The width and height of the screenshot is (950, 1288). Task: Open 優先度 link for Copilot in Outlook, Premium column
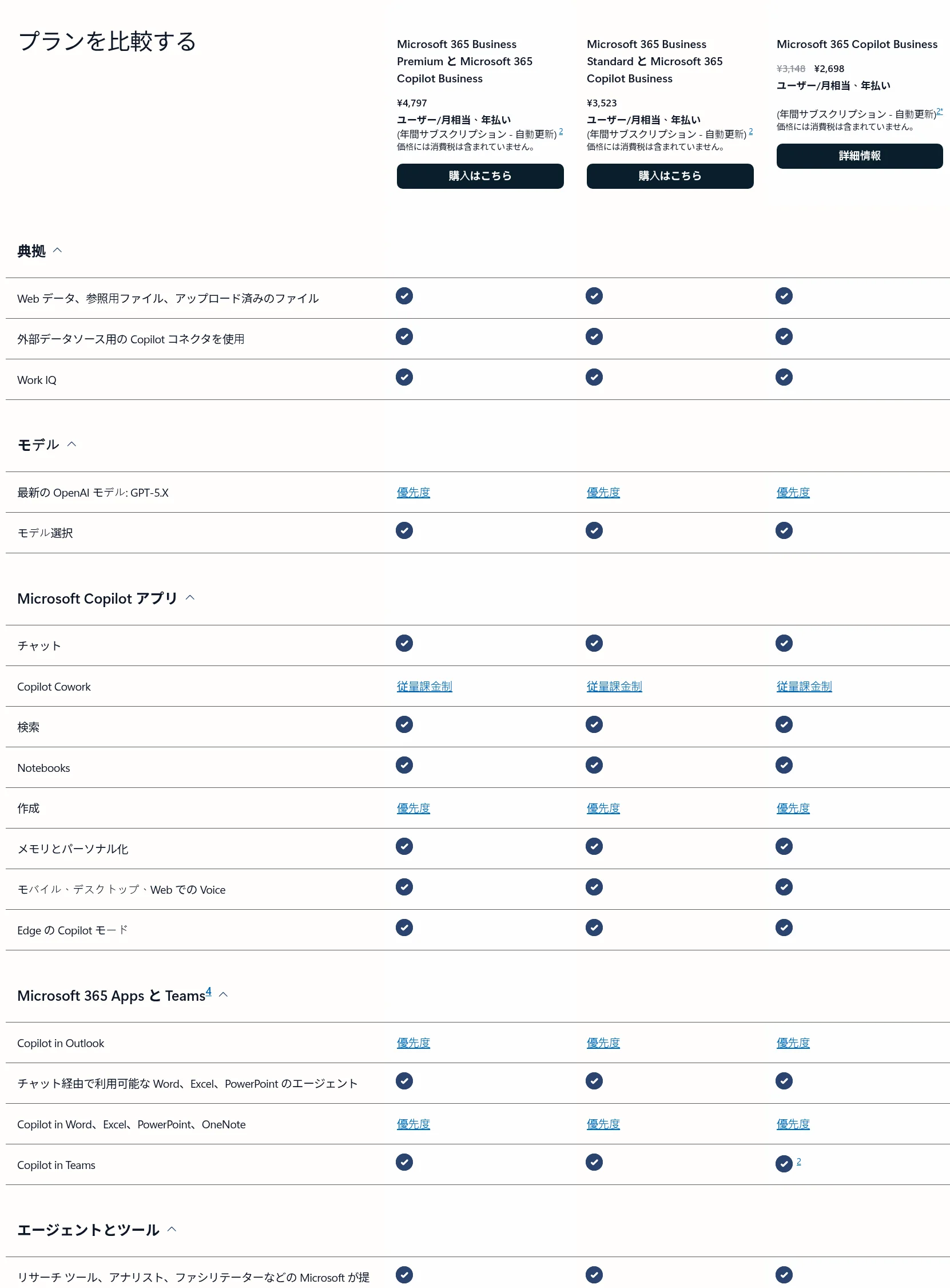(414, 1043)
